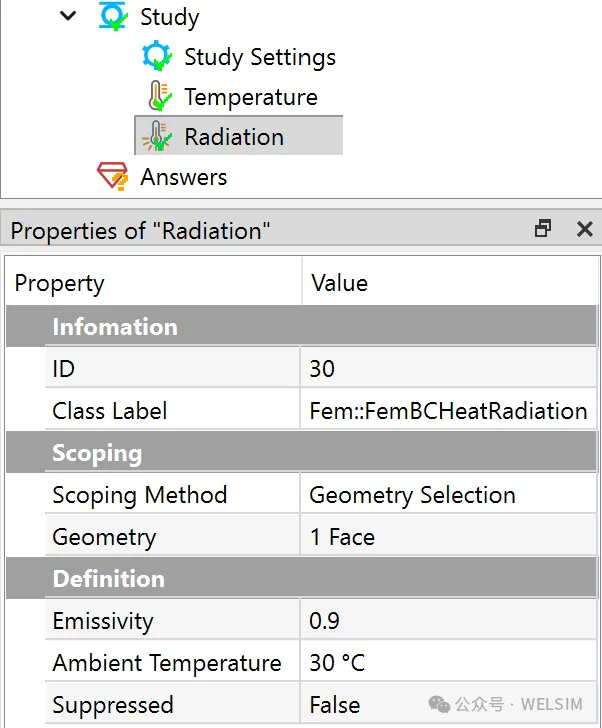Collapse the Study tree node
602x728 pixels.
coord(68,17)
